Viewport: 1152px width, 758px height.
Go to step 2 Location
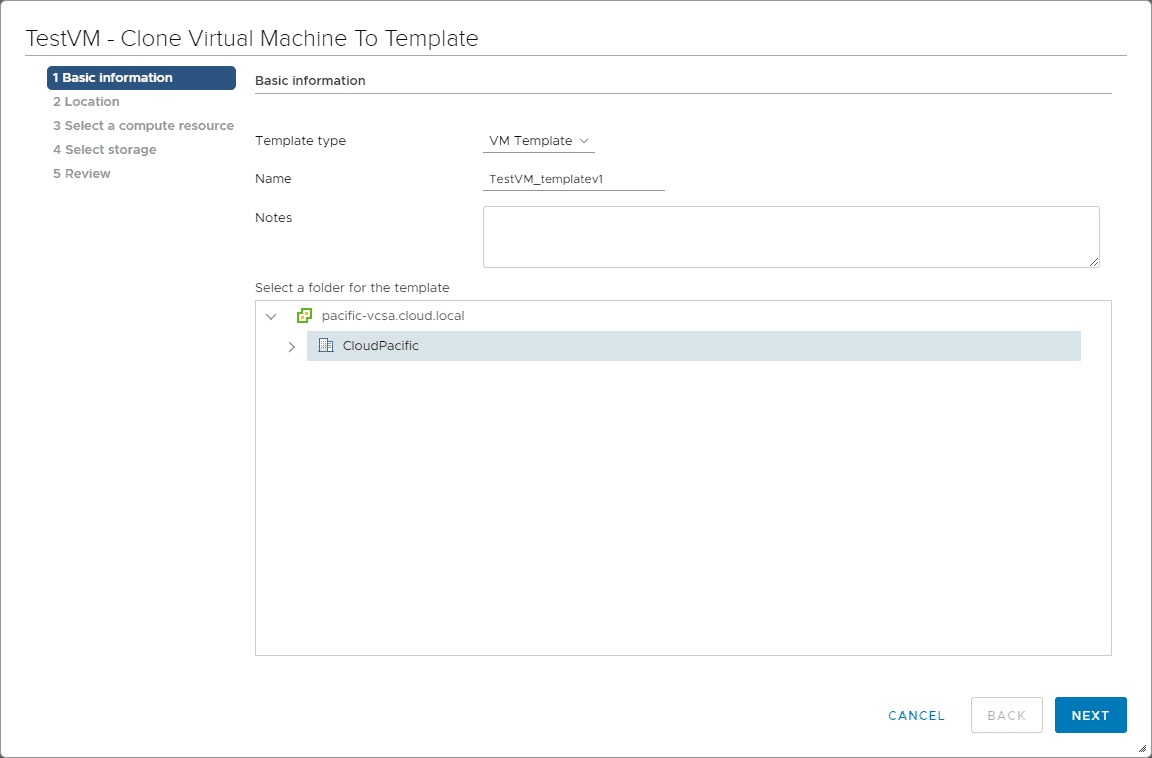86,102
